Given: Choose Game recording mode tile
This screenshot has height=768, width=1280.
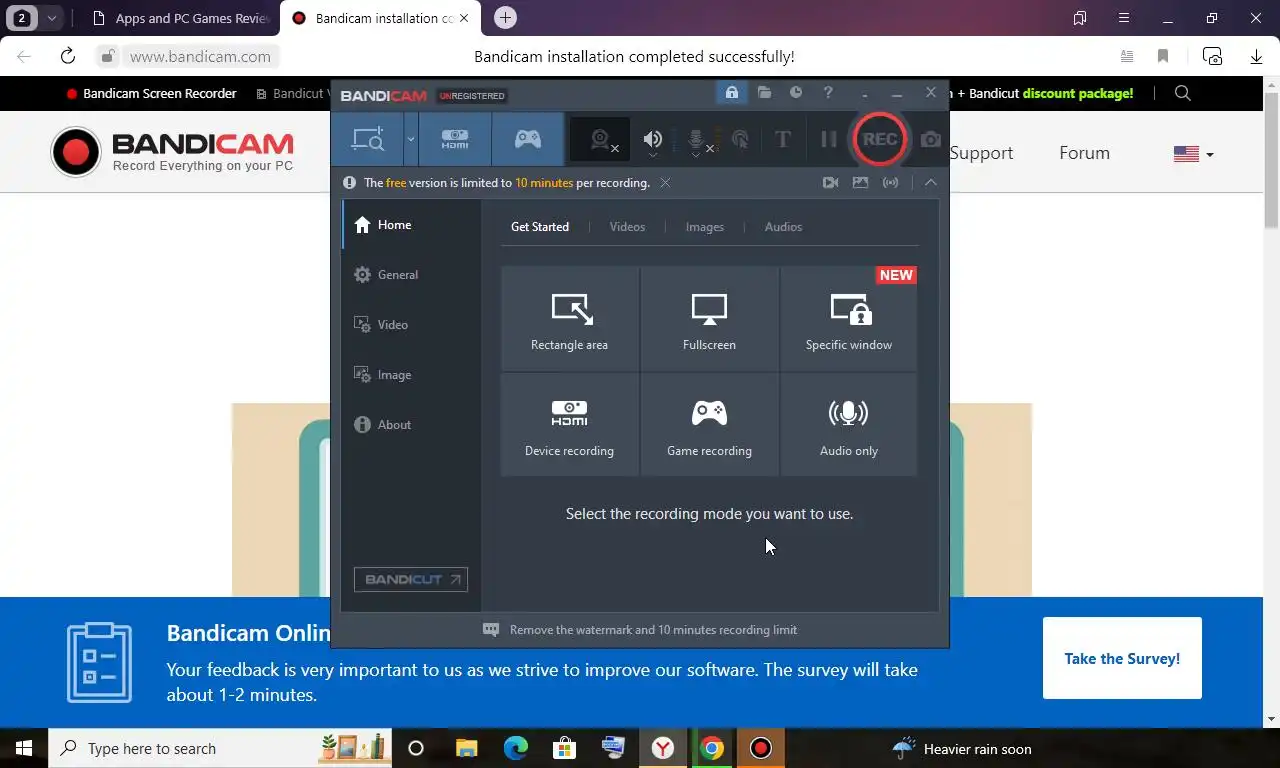Looking at the screenshot, I should click(709, 425).
